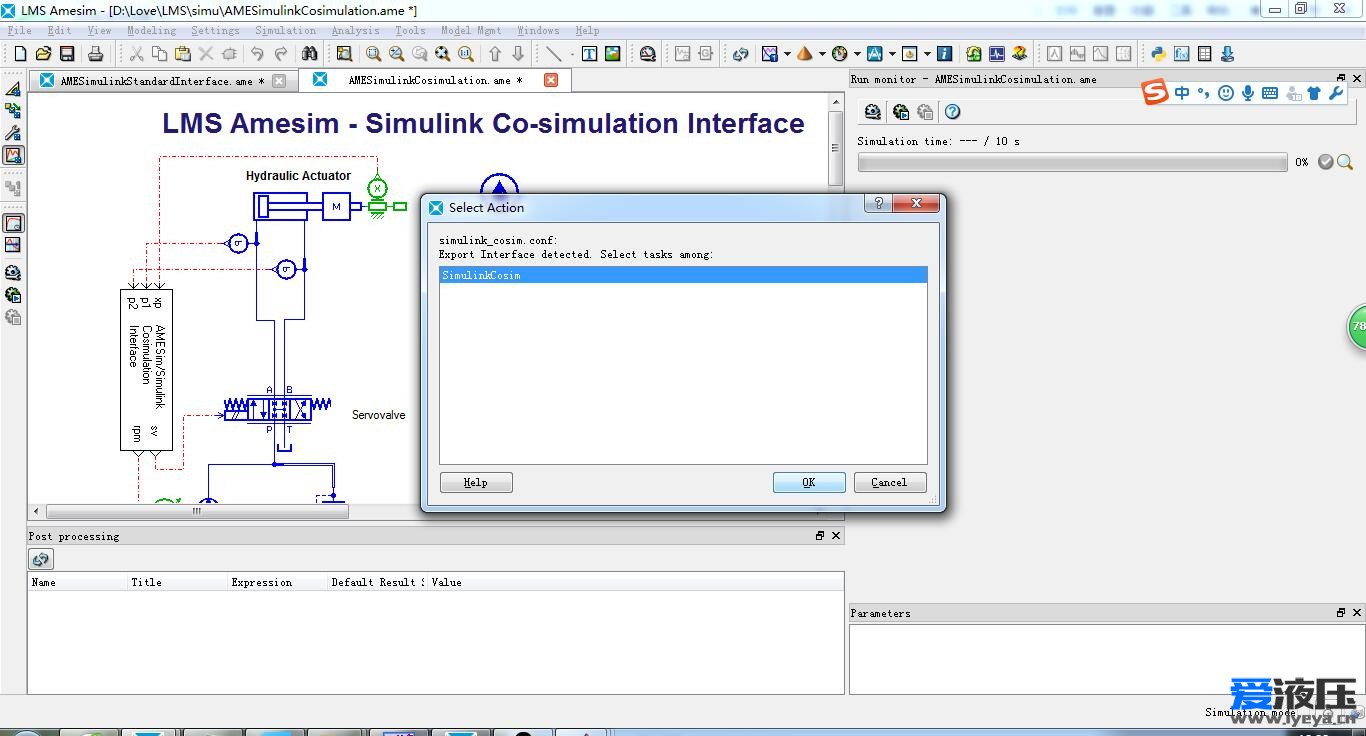
Task: Select the line drawing tool
Action: point(554,54)
